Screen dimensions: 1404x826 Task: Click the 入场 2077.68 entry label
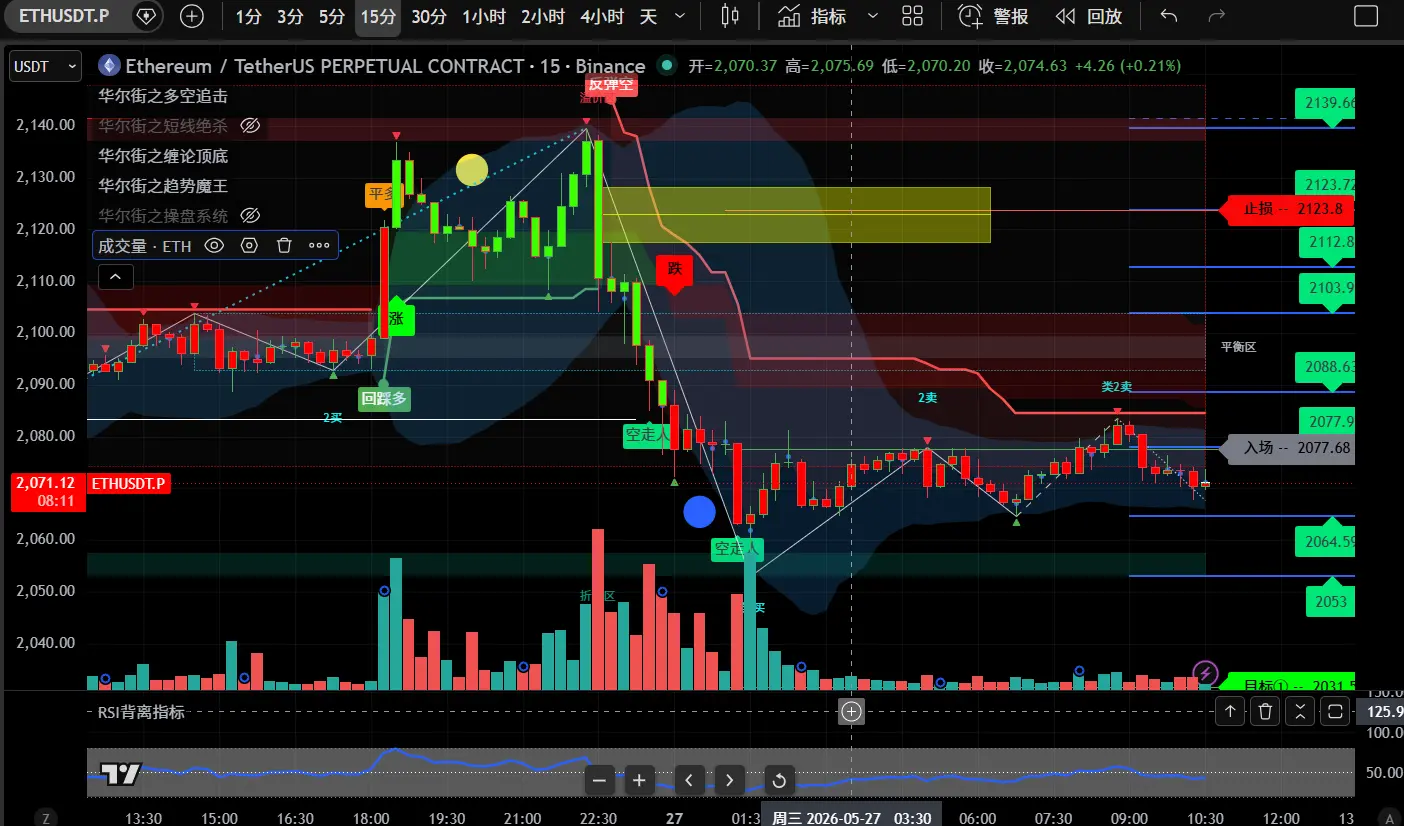tap(1289, 447)
